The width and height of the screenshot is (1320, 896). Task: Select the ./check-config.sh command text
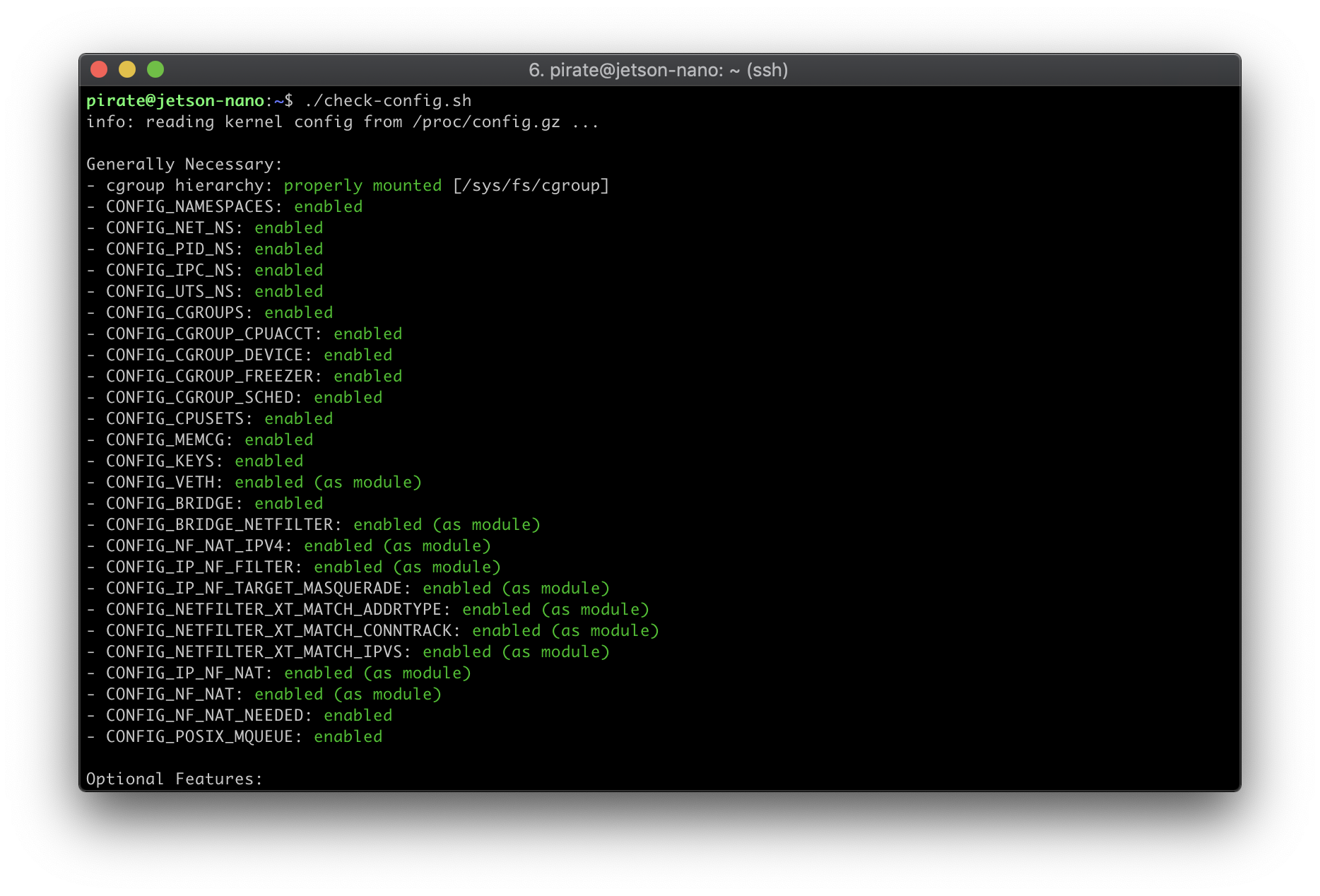click(389, 100)
